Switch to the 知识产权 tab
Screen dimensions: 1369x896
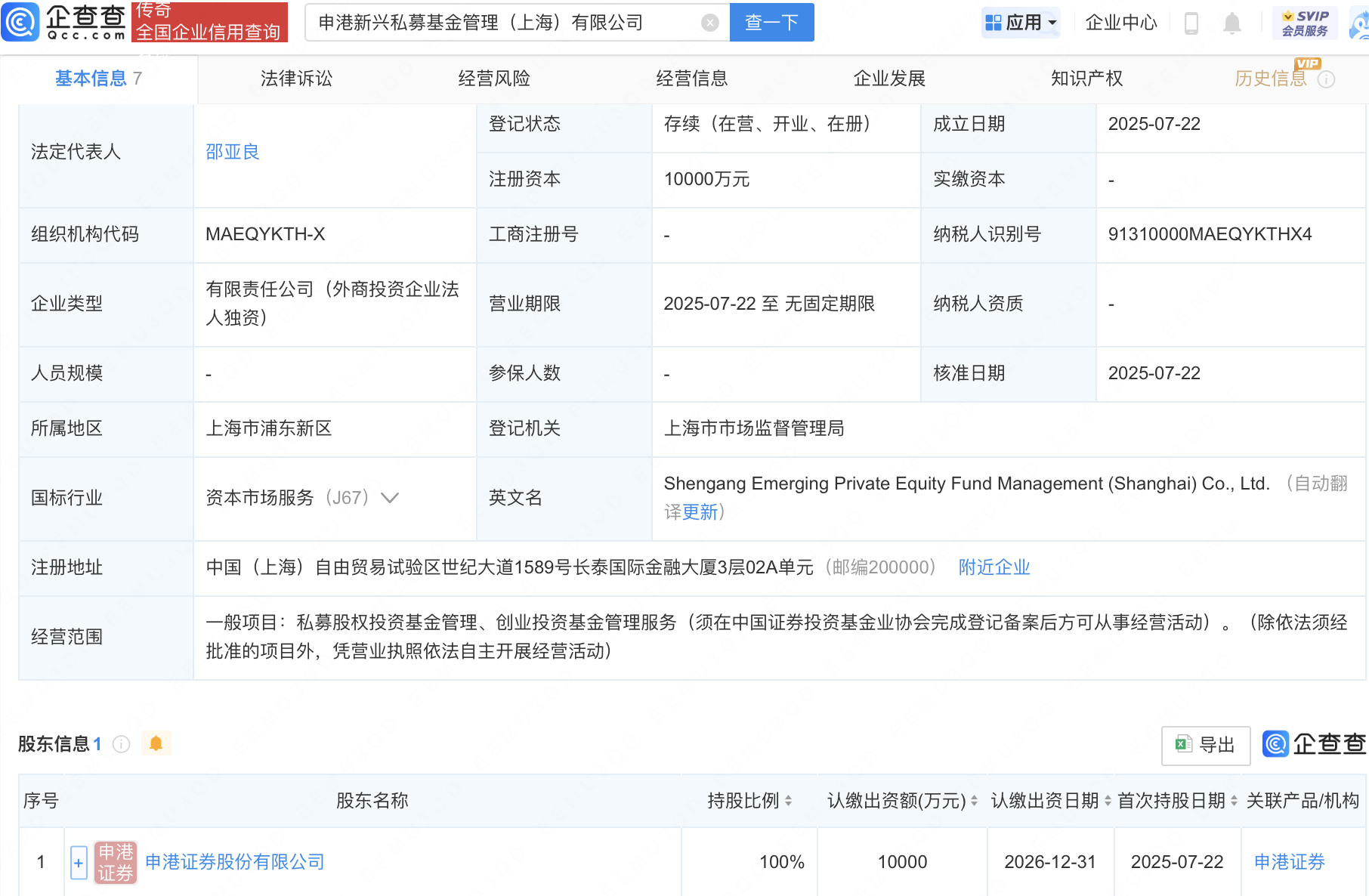point(1086,79)
